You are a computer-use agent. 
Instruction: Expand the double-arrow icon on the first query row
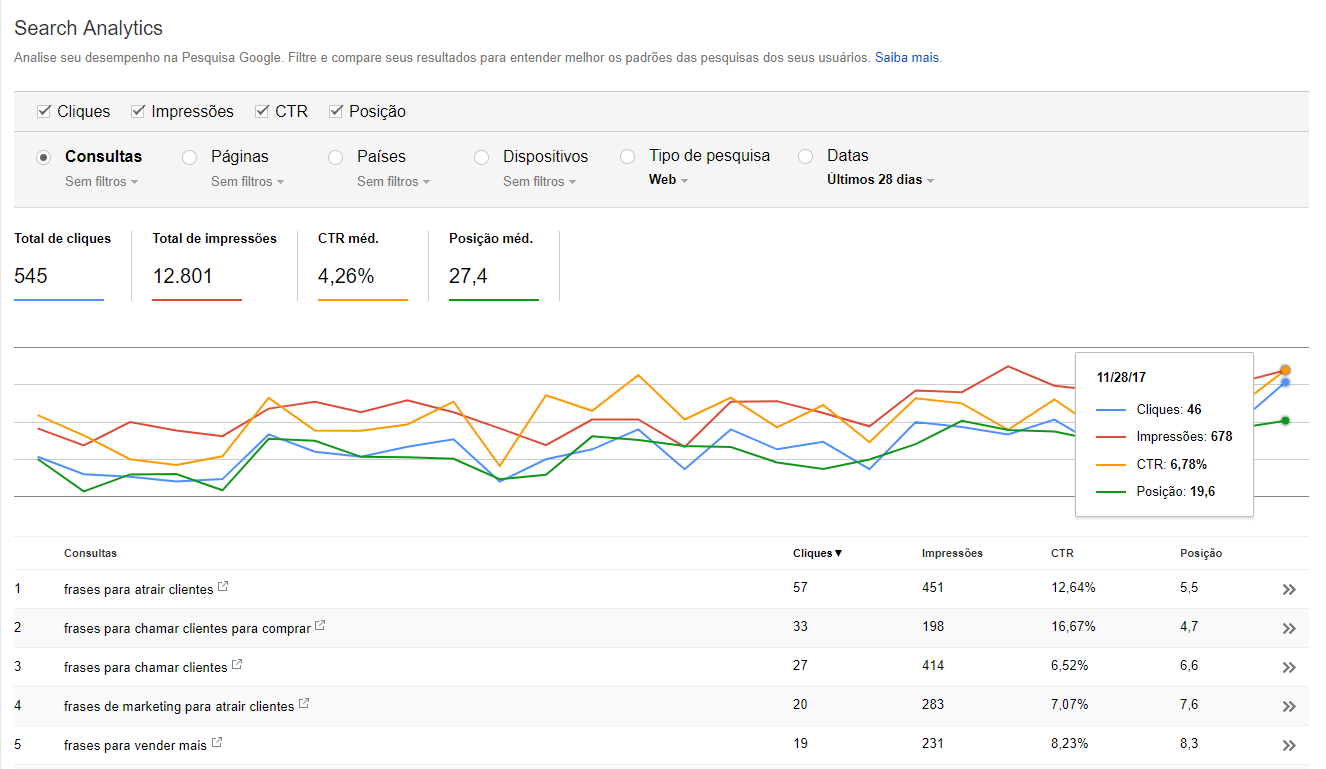click(1290, 589)
